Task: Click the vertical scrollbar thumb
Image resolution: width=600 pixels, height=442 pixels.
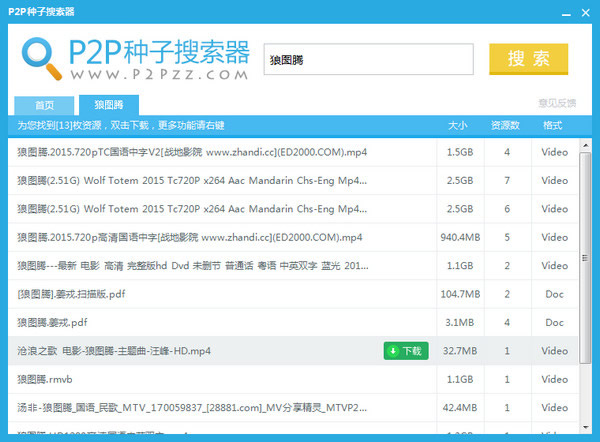Action: pyautogui.click(x=585, y=258)
